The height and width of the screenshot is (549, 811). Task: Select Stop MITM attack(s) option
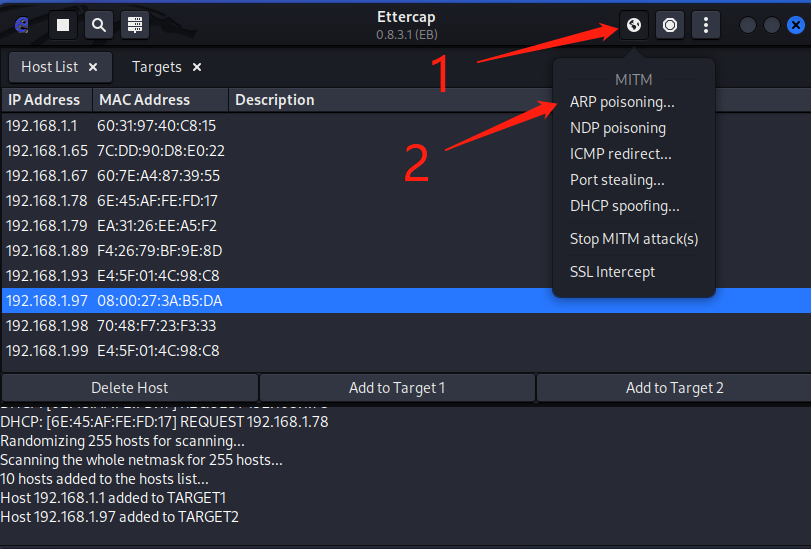(634, 239)
